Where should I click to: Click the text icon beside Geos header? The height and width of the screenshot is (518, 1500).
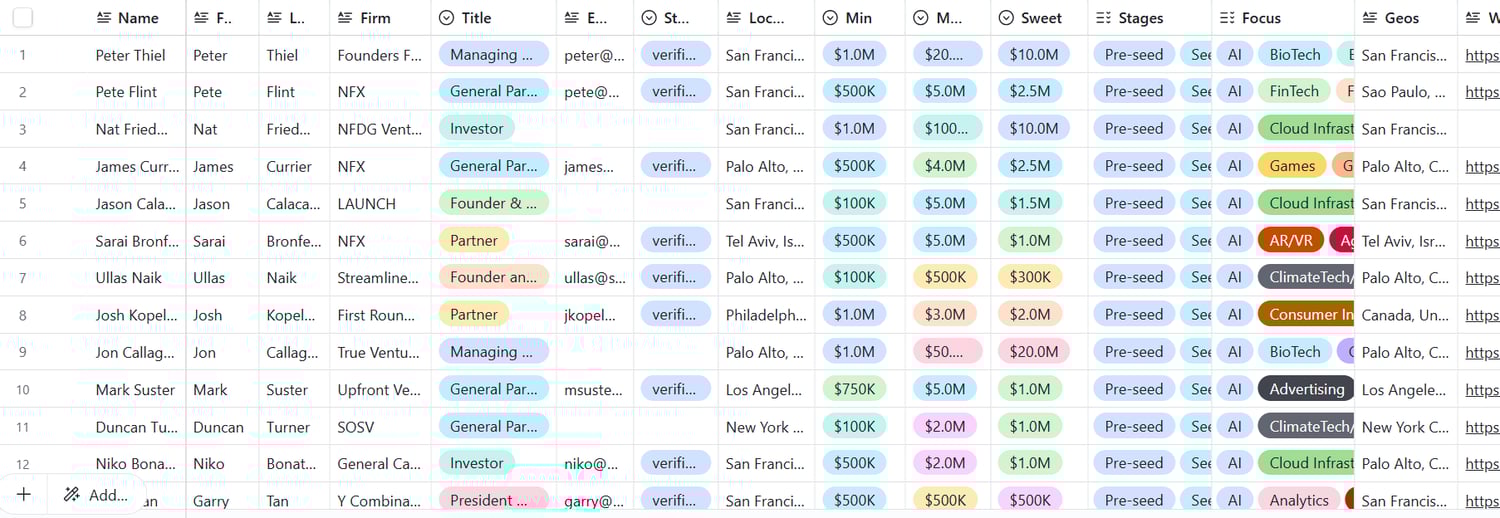(1370, 18)
